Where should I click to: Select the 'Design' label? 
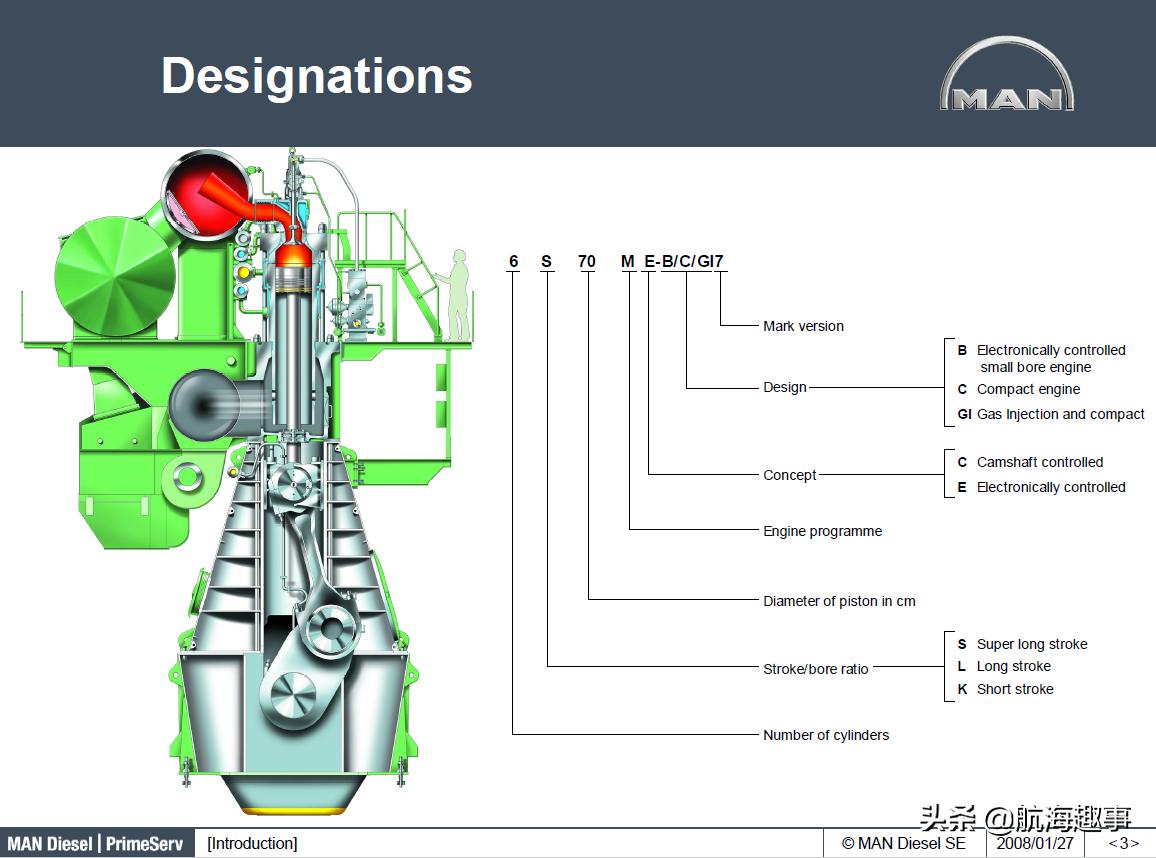pyautogui.click(x=785, y=387)
